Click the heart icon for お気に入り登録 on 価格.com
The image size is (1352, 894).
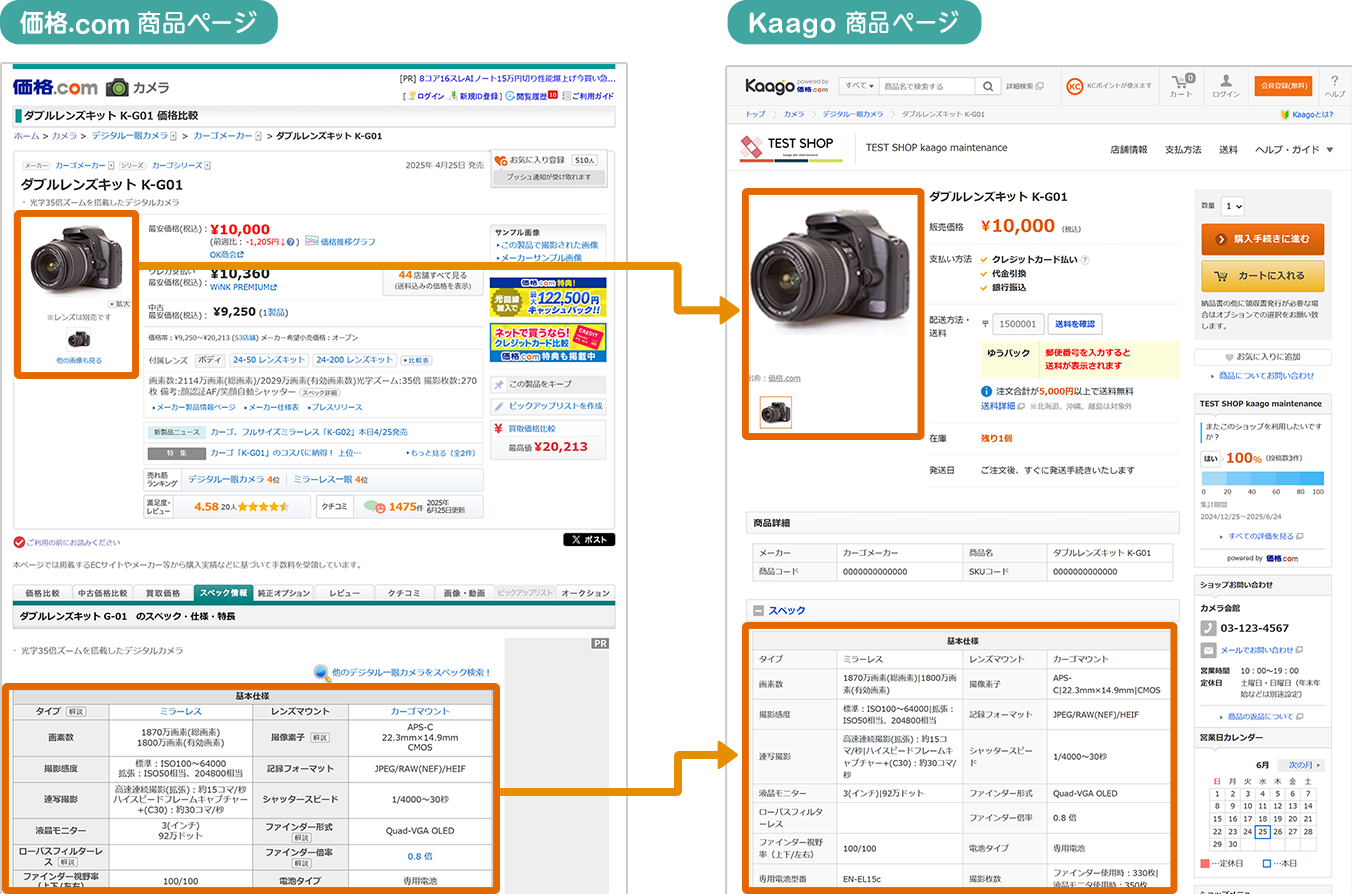pyautogui.click(x=500, y=160)
